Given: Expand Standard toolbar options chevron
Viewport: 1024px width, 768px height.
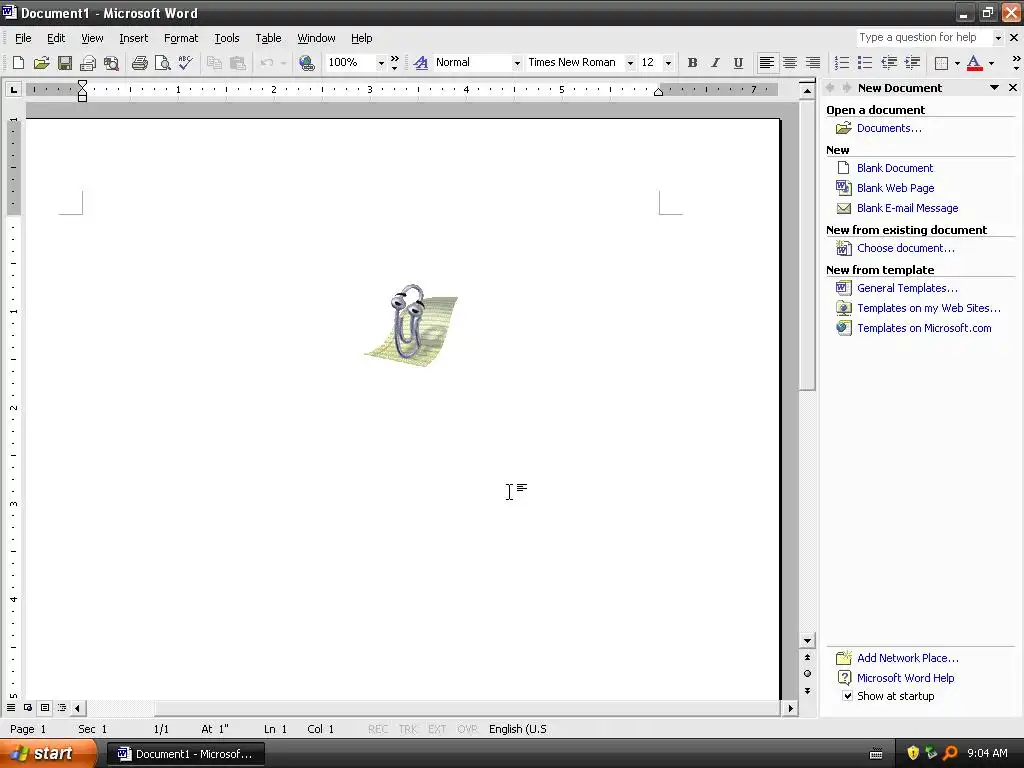Looking at the screenshot, I should (394, 63).
